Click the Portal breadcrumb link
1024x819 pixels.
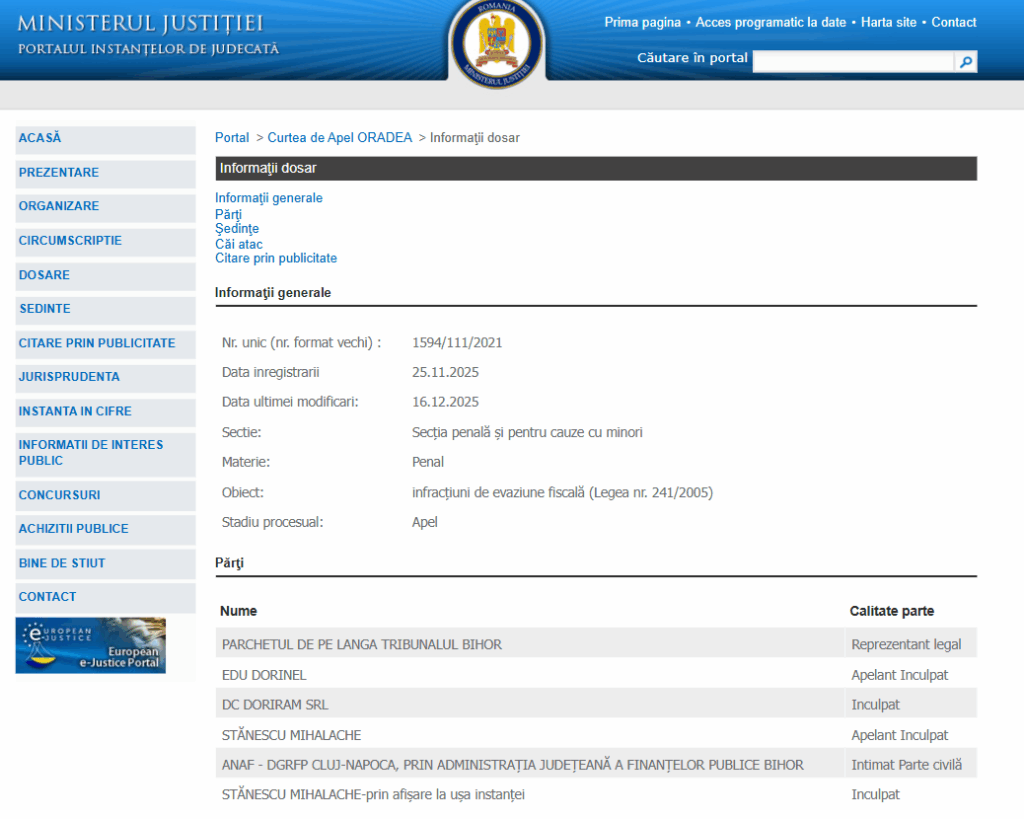[x=232, y=138]
